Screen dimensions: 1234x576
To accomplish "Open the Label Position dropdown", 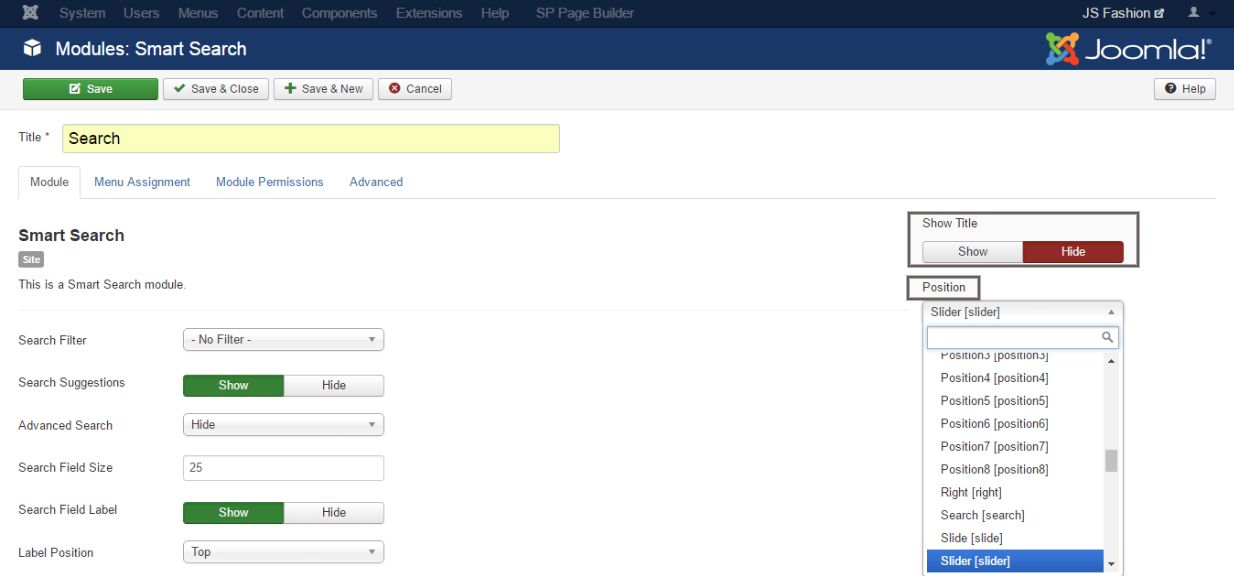I will pos(283,552).
